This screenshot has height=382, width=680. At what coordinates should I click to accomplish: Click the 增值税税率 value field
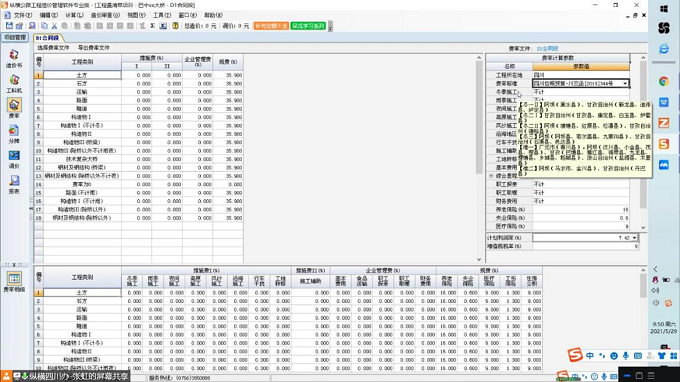point(585,246)
